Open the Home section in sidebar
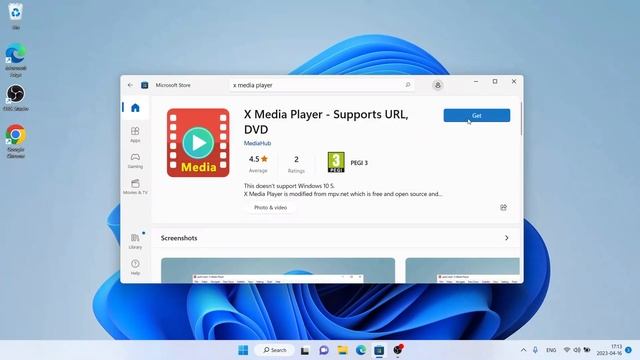This screenshot has width=640, height=360. 135,108
